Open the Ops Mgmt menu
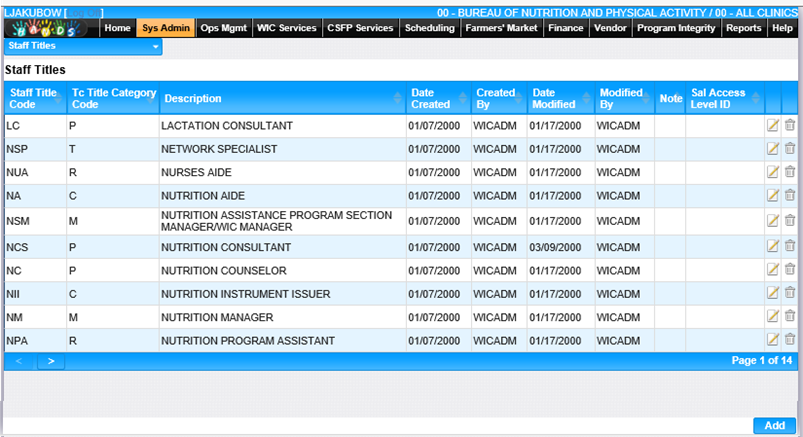 click(x=224, y=28)
